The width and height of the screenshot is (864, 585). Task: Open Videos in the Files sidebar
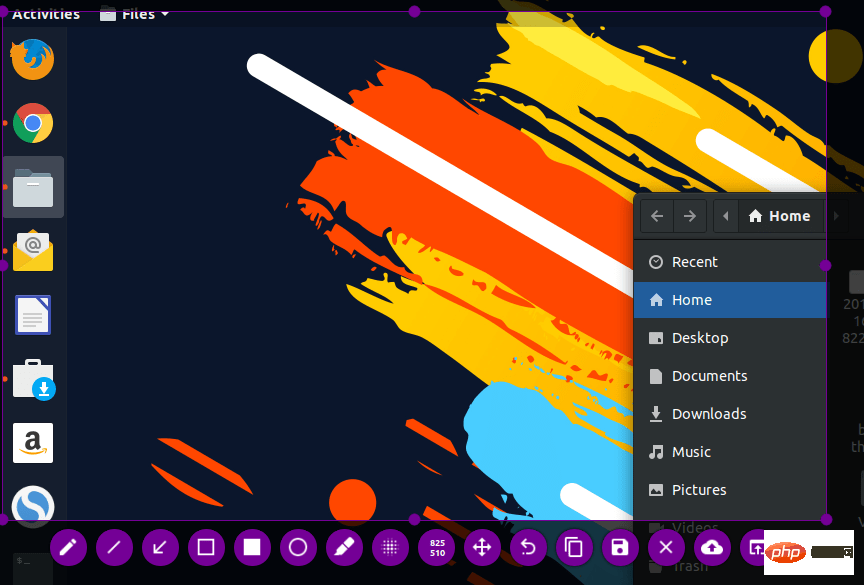730,528
